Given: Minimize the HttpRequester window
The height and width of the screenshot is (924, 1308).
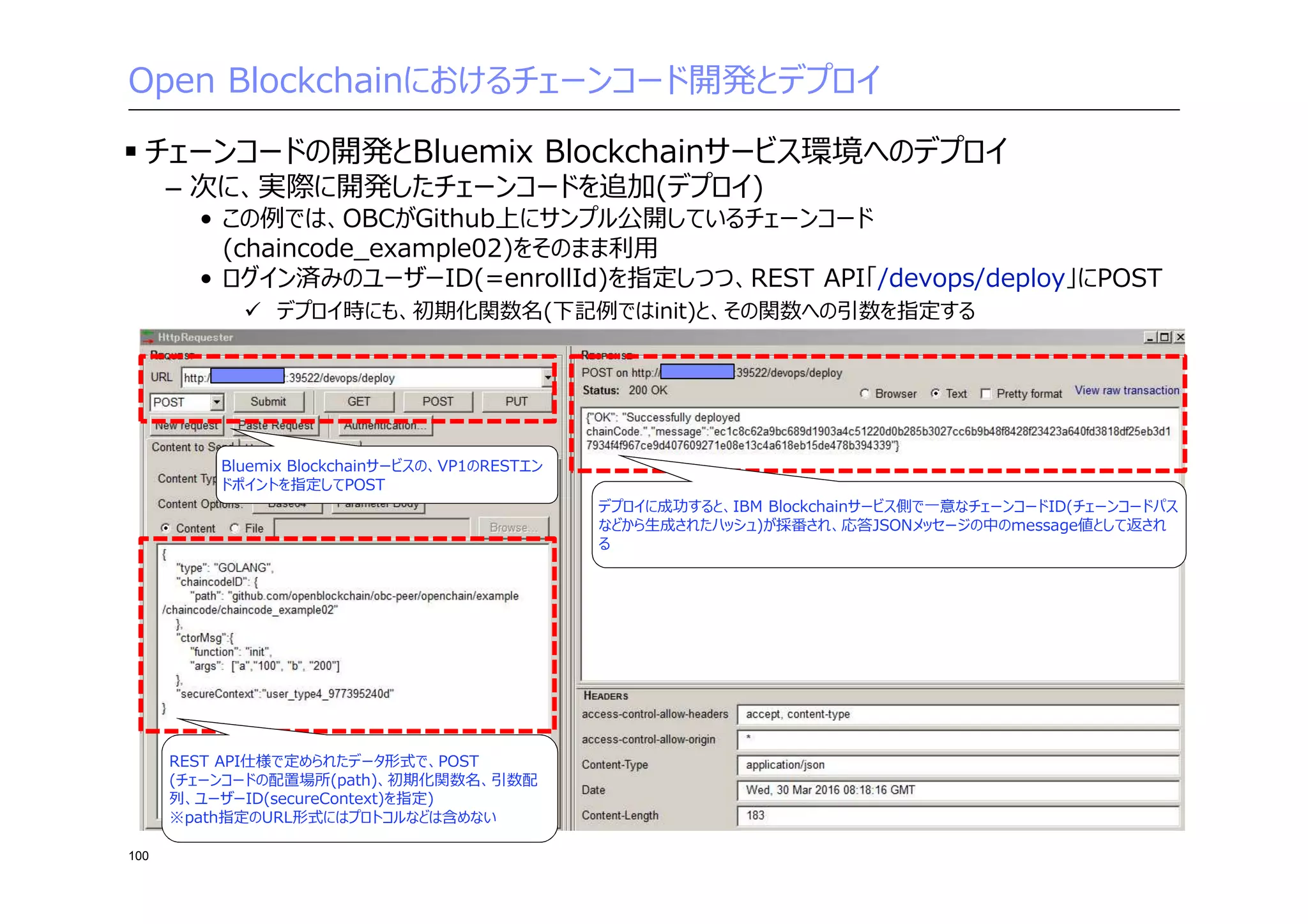Looking at the screenshot, I should pyautogui.click(x=1150, y=337).
